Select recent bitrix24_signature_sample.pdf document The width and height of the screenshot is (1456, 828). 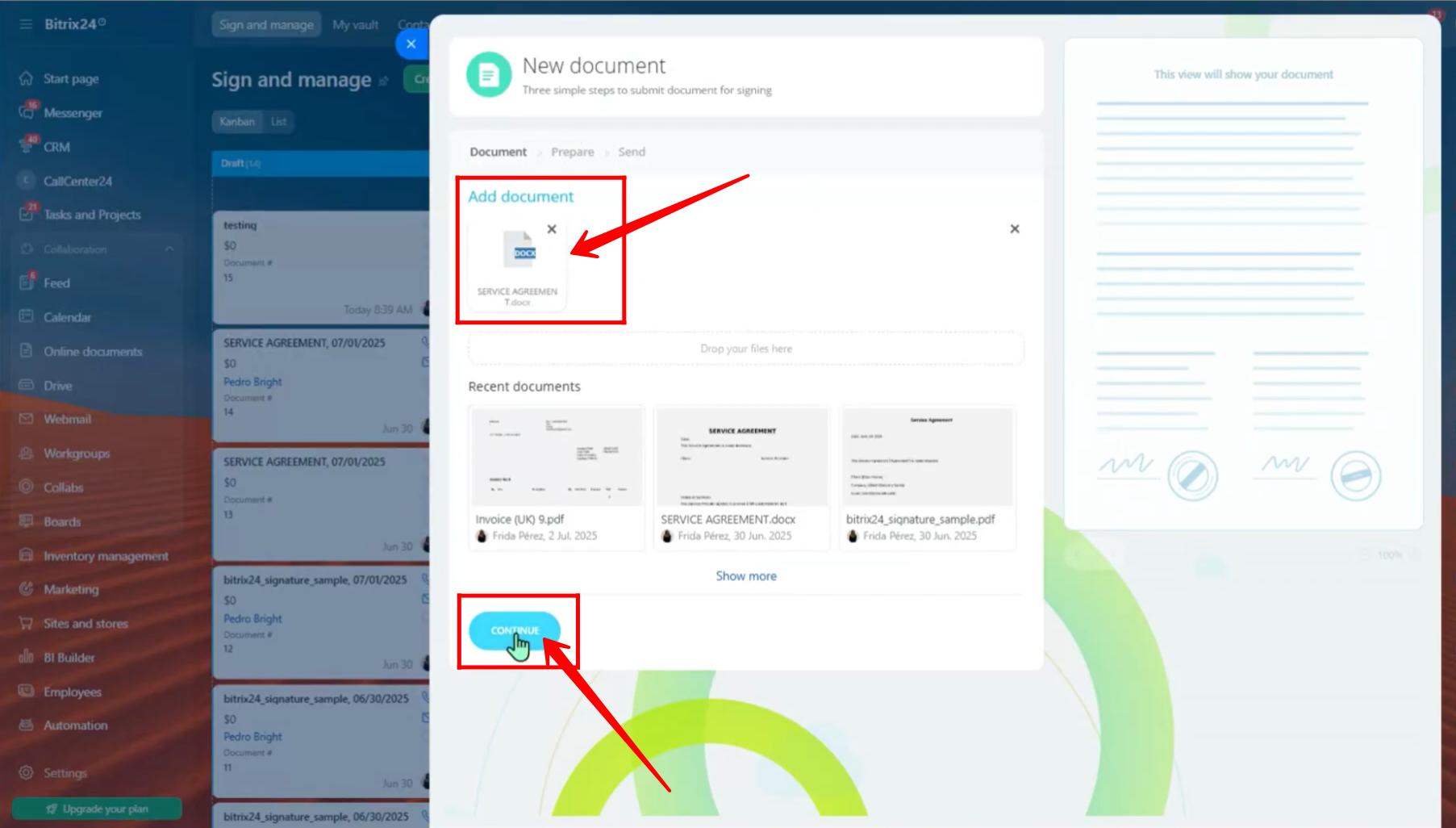(928, 478)
